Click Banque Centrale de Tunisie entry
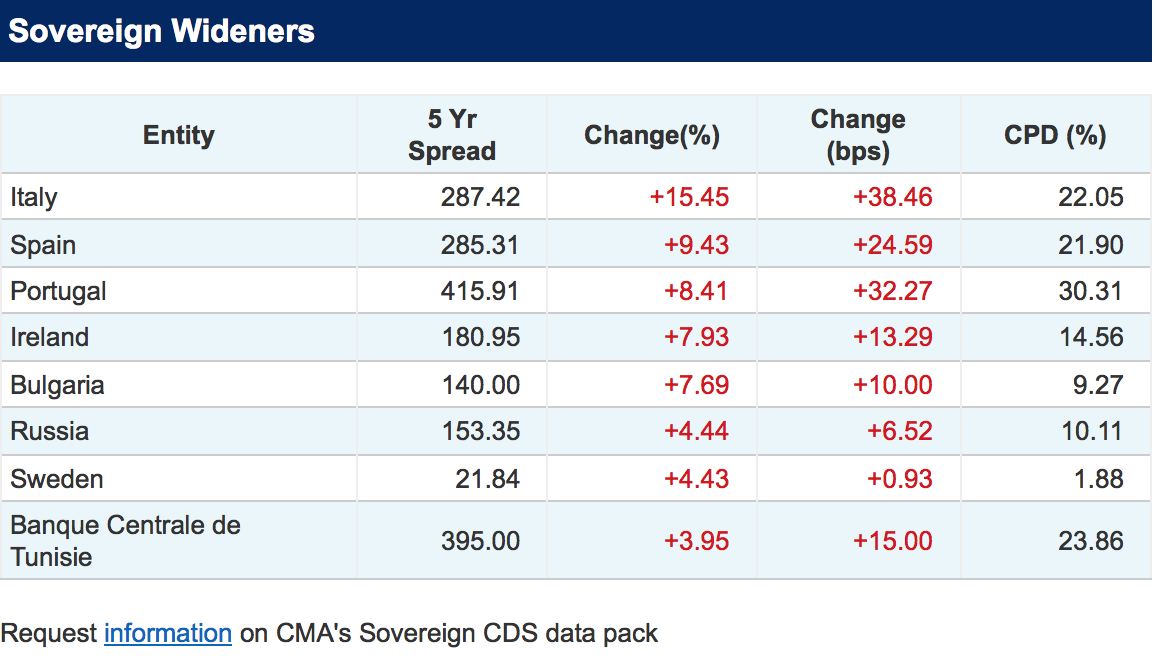This screenshot has width=1156, height=656. (x=125, y=541)
